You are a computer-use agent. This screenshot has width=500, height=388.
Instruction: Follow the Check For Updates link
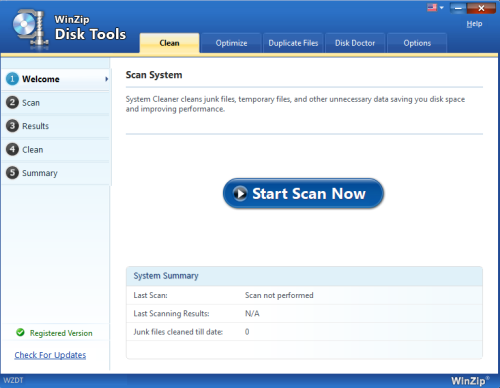50,355
